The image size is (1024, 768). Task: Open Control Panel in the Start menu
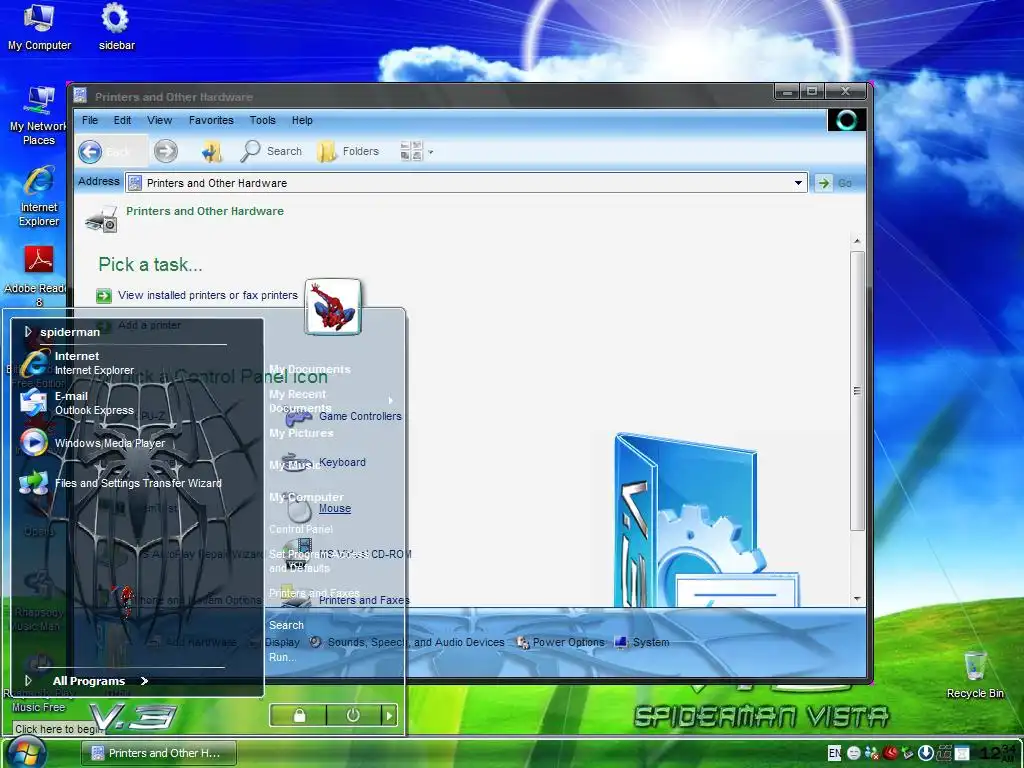pyautogui.click(x=300, y=529)
